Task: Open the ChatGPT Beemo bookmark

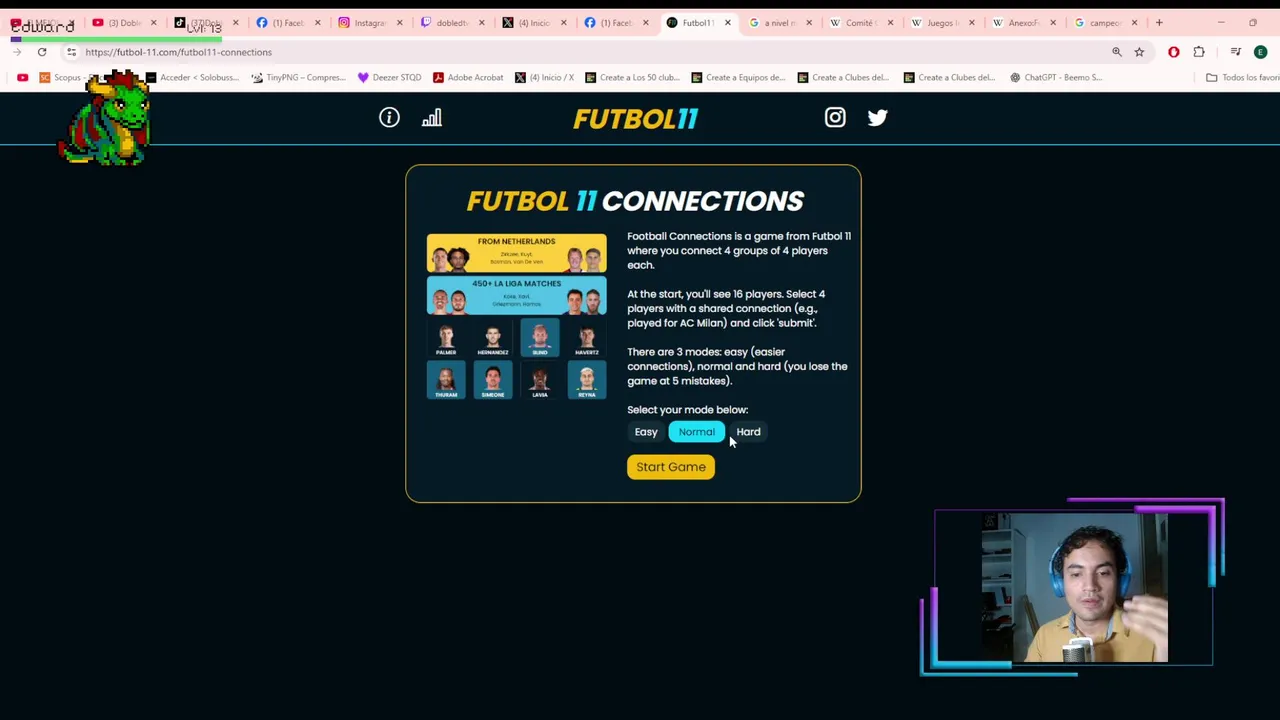Action: 1056,77
